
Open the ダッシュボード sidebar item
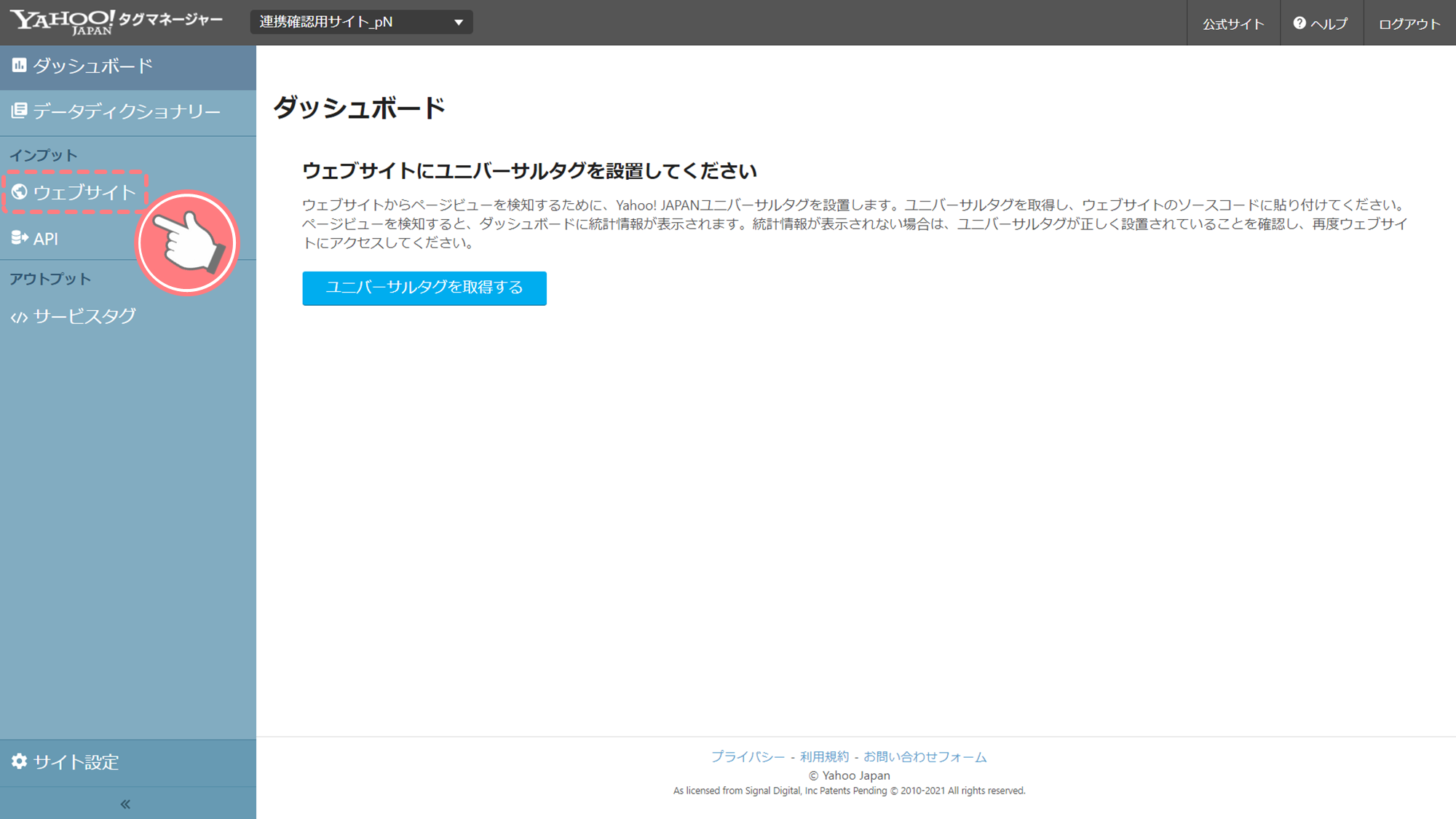(128, 67)
